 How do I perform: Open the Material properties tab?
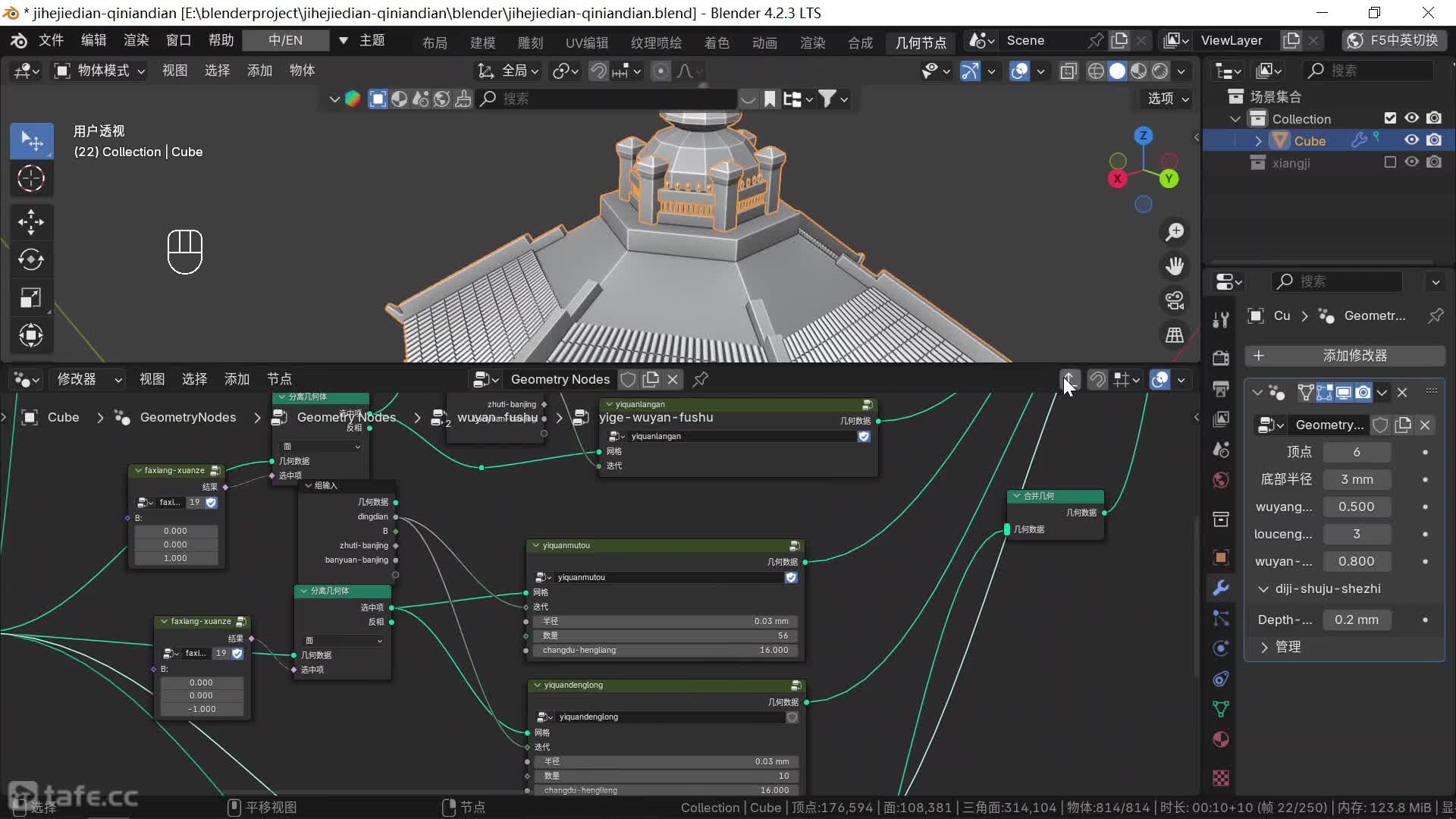pos(1221,739)
